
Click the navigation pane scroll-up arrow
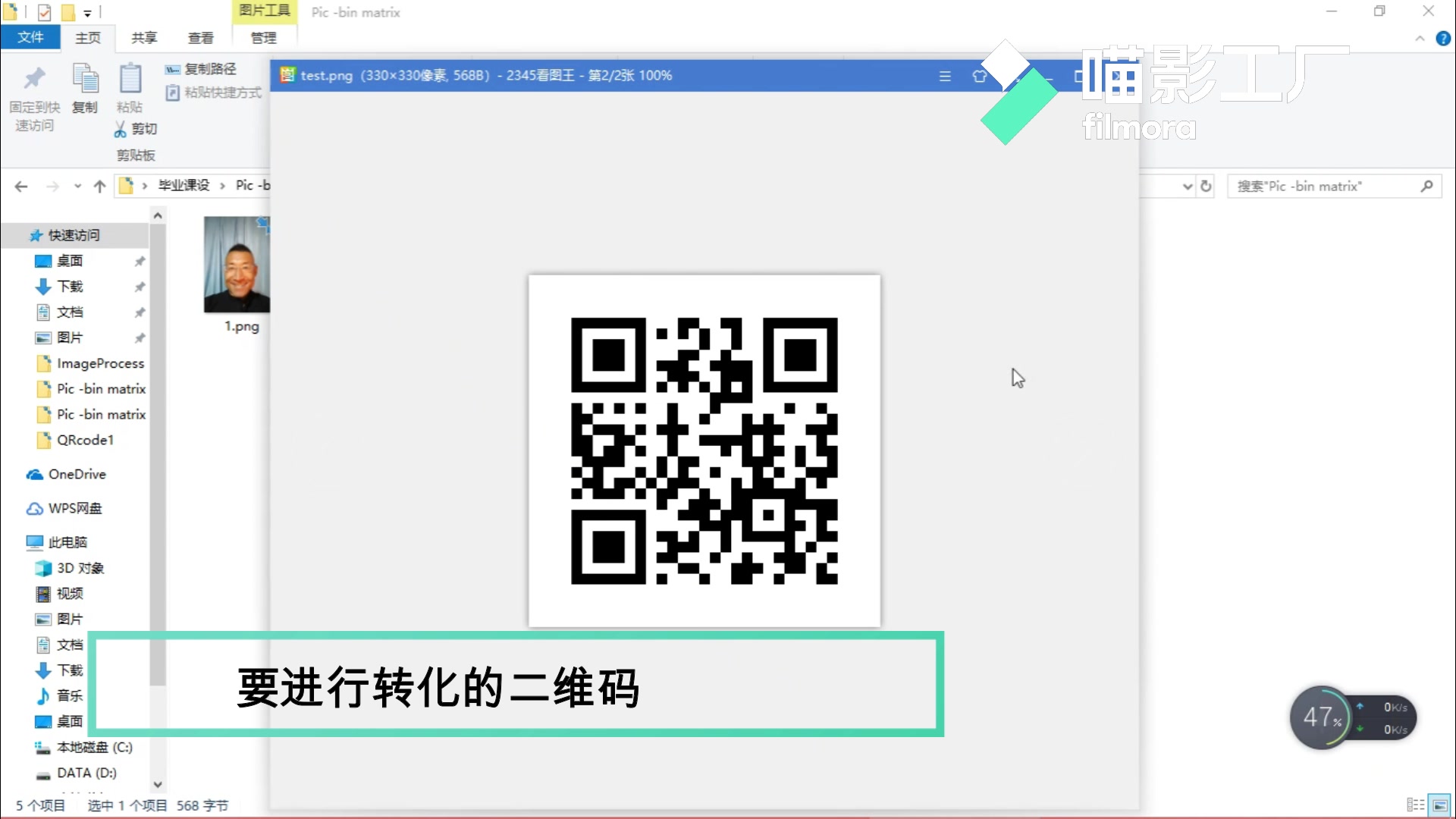click(158, 216)
